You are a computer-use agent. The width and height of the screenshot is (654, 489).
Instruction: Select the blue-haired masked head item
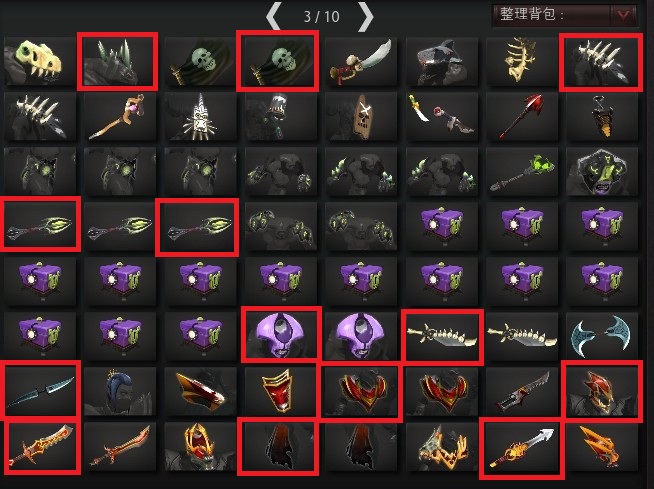tap(120, 391)
